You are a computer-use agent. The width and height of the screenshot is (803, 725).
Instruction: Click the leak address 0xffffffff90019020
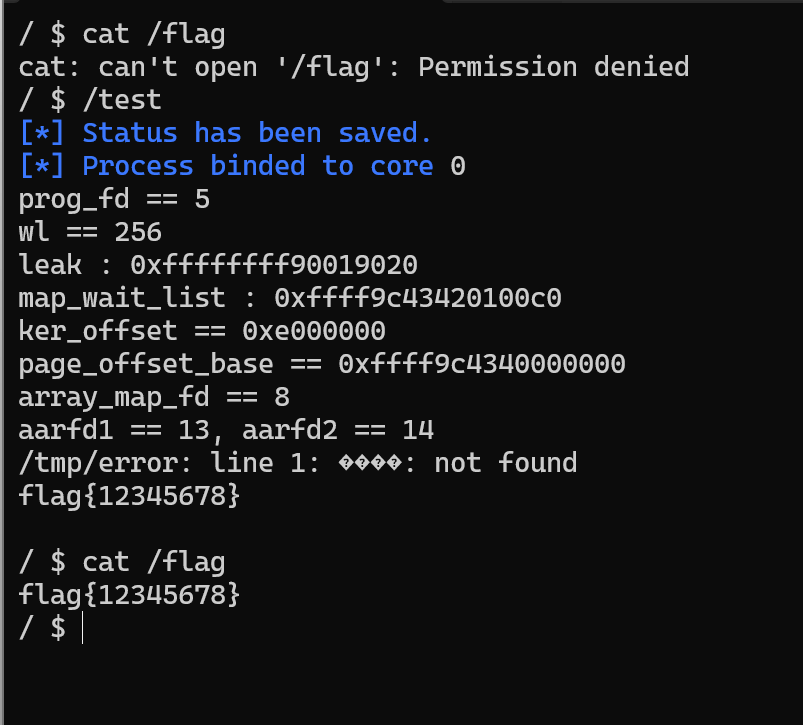coord(274,265)
